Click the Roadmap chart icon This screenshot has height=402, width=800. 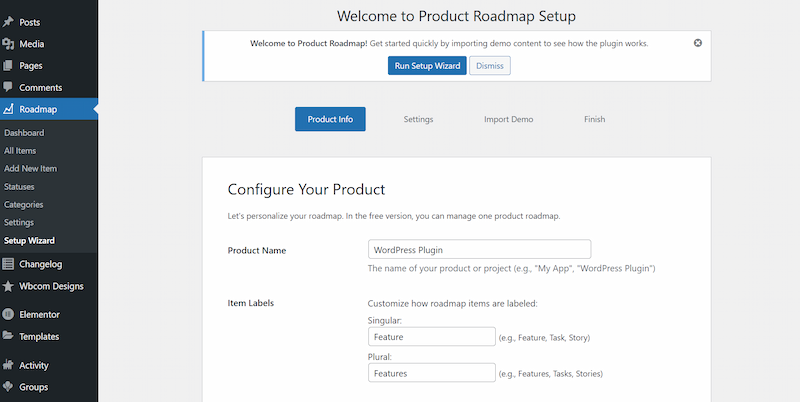click(x=9, y=110)
